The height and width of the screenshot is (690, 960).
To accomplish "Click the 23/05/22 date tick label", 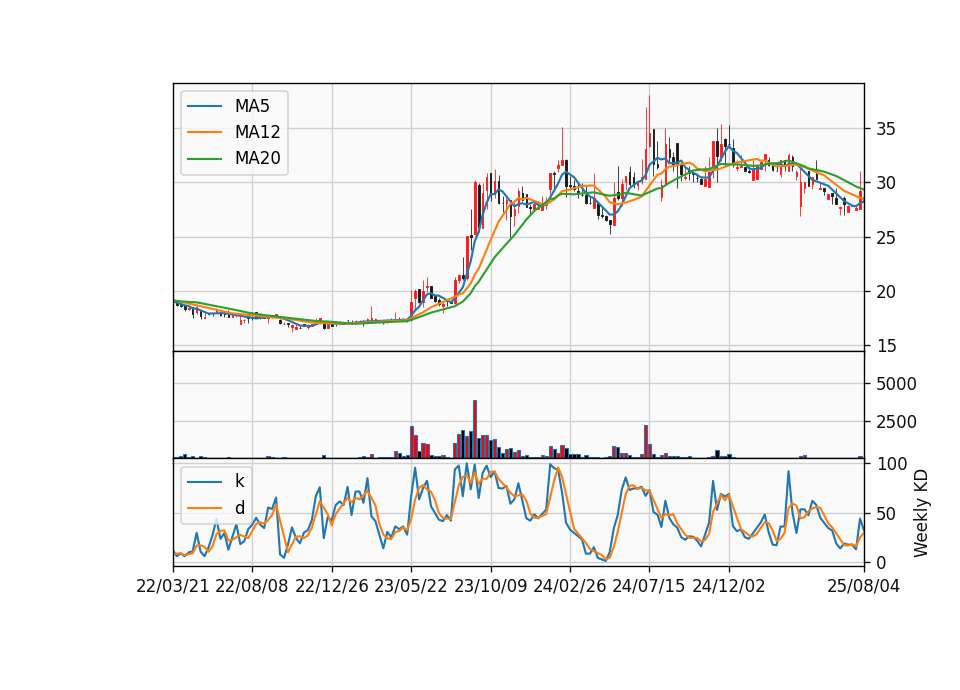I will [411, 586].
